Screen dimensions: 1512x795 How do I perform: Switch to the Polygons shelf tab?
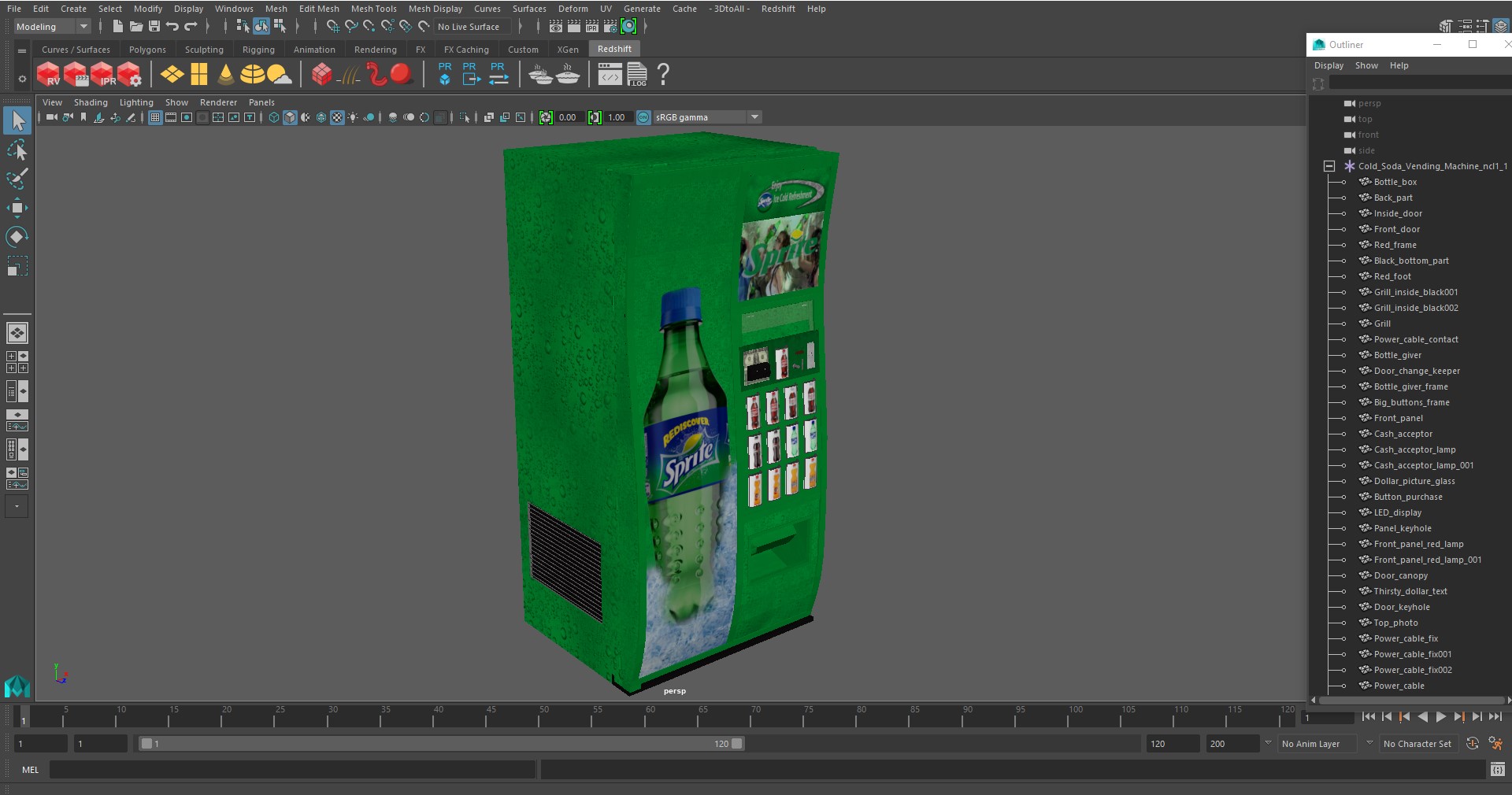[147, 50]
